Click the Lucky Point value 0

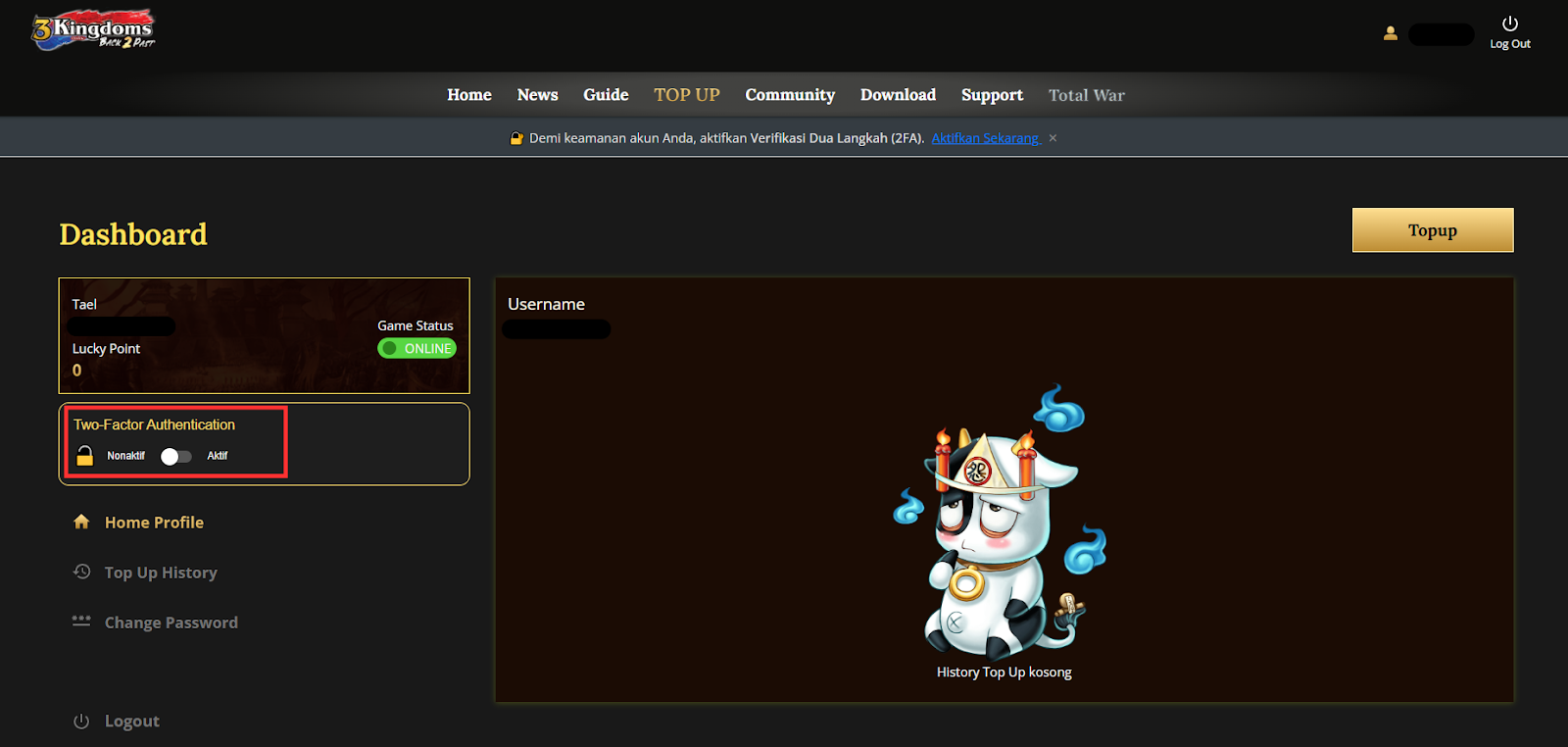point(77,371)
